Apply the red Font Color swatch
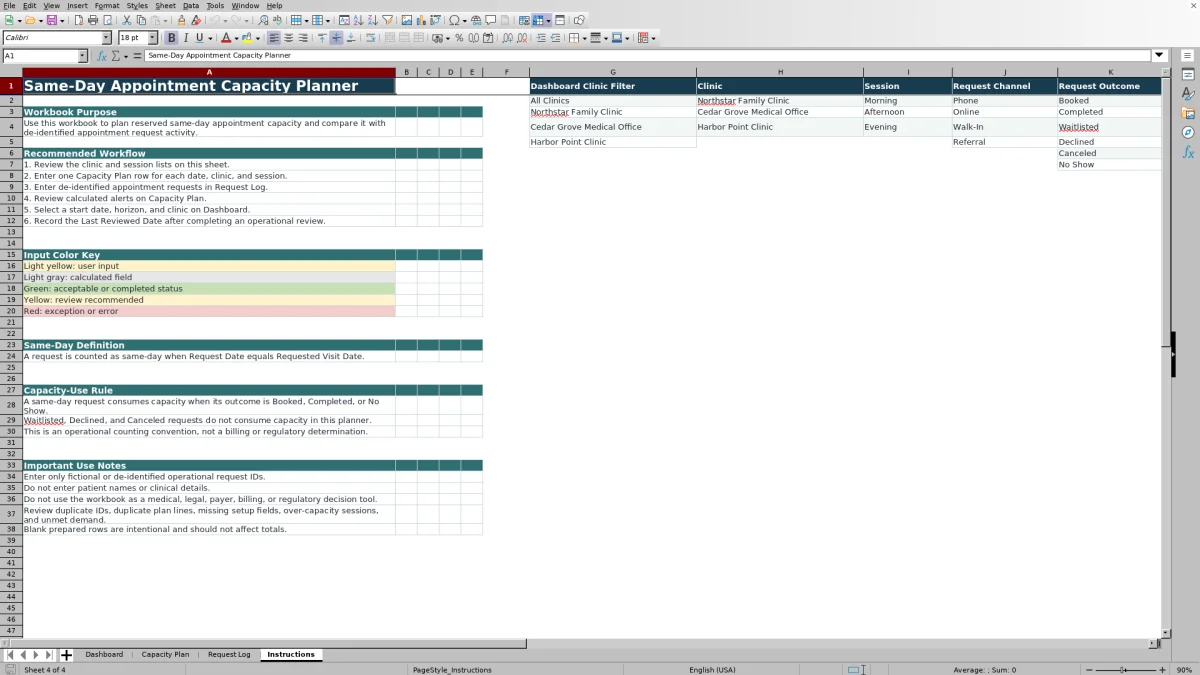 (x=226, y=38)
